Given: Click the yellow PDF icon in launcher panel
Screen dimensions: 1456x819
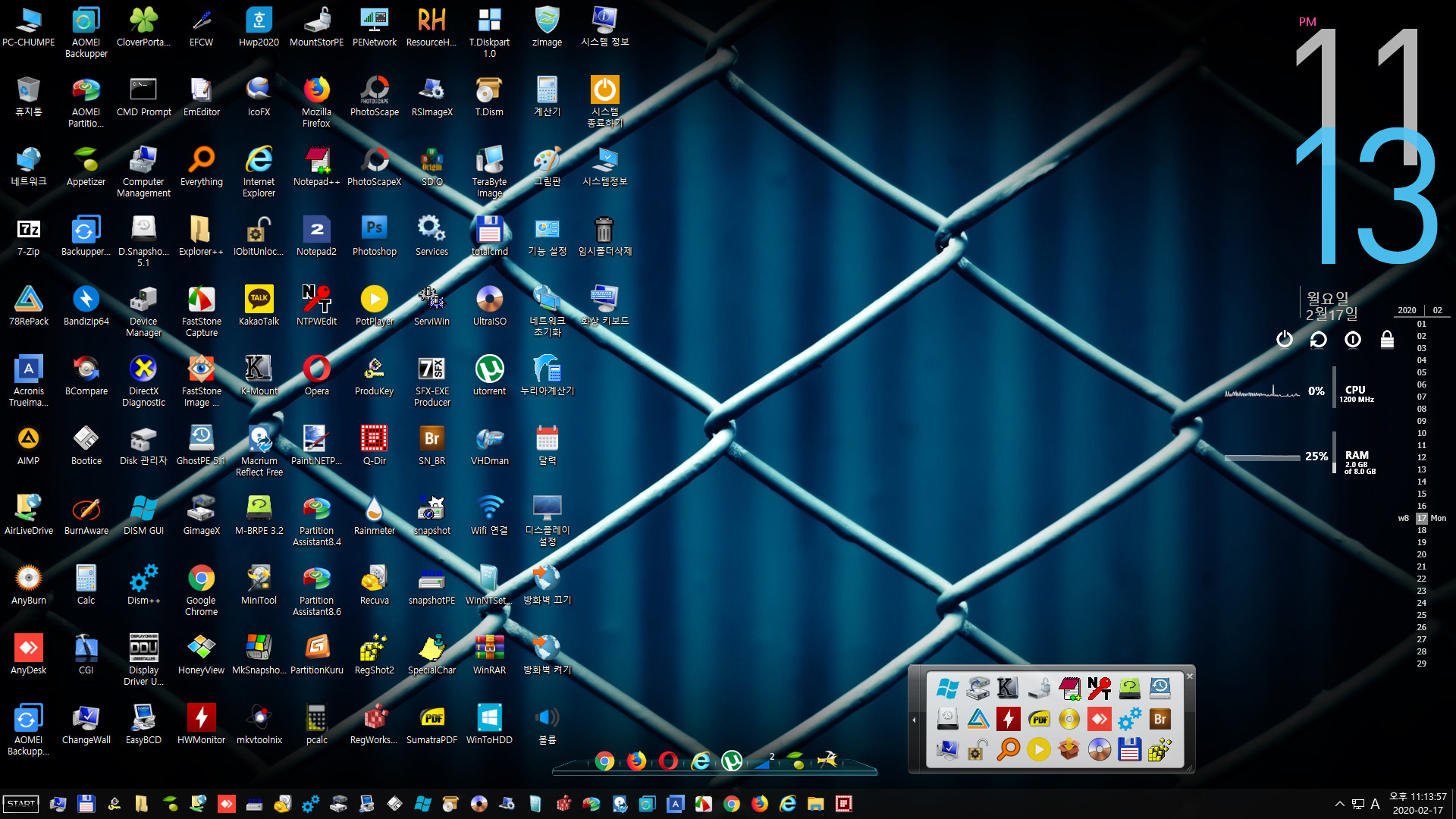Looking at the screenshot, I should [1039, 719].
